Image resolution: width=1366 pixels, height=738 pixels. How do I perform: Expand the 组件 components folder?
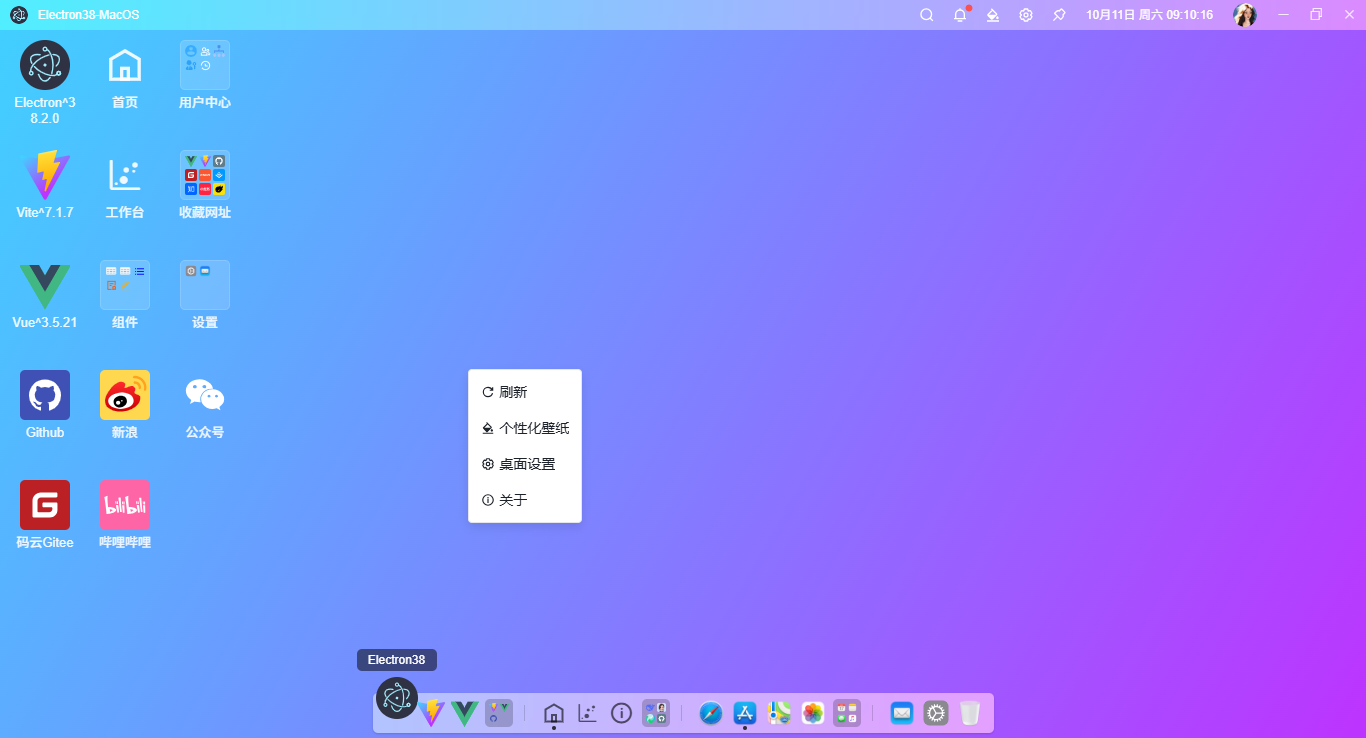pyautogui.click(x=125, y=285)
